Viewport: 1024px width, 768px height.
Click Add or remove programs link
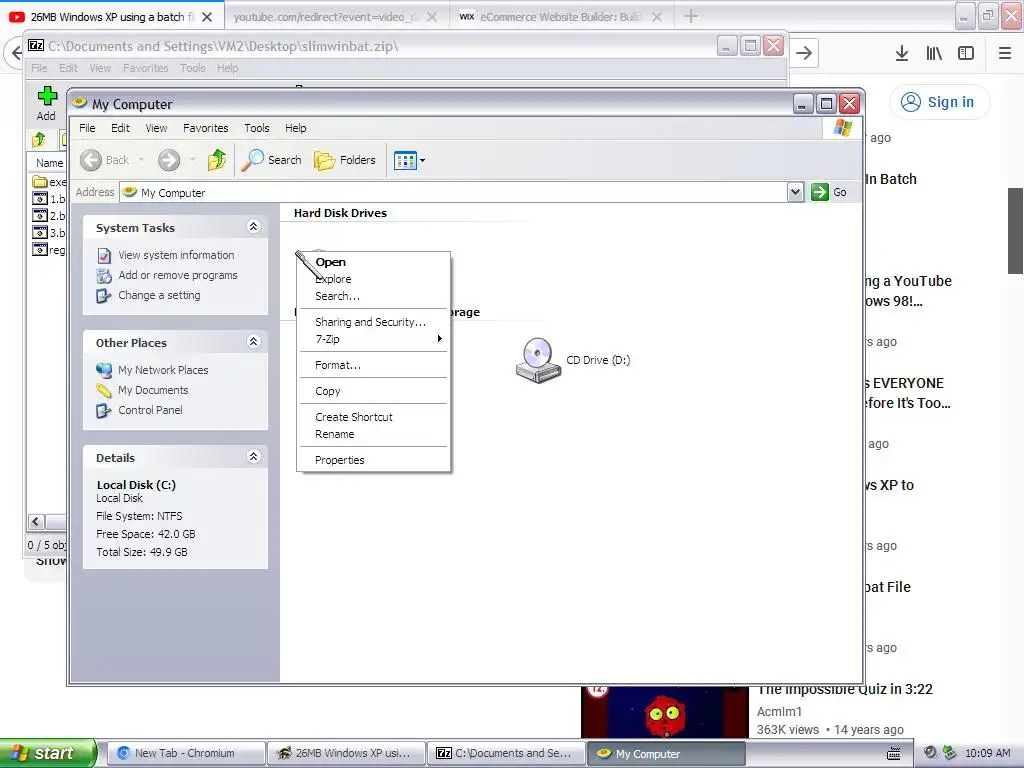(x=178, y=275)
